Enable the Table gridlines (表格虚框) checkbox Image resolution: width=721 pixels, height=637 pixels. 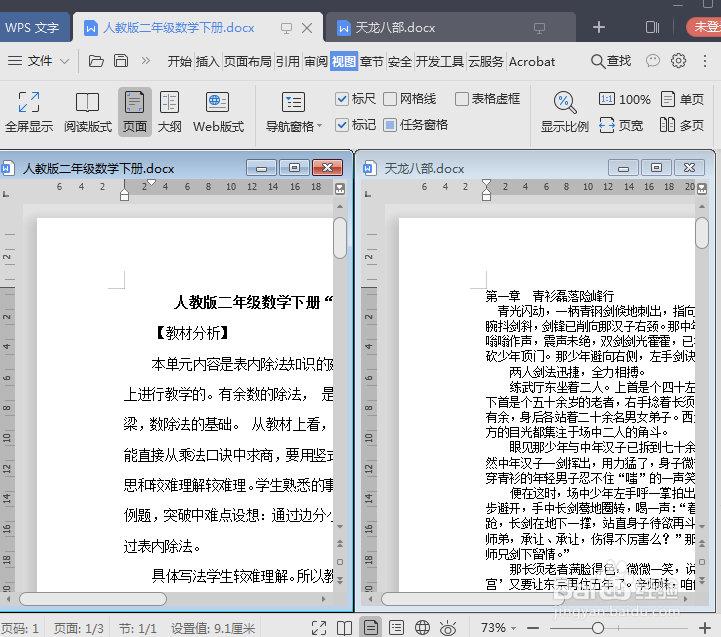tap(462, 99)
